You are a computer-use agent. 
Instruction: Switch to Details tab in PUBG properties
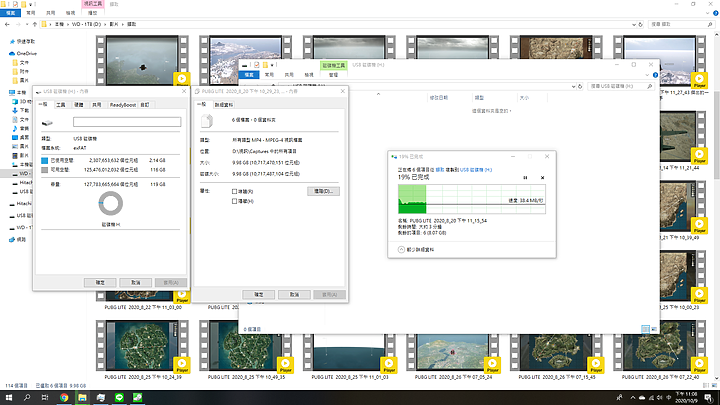coord(224,105)
